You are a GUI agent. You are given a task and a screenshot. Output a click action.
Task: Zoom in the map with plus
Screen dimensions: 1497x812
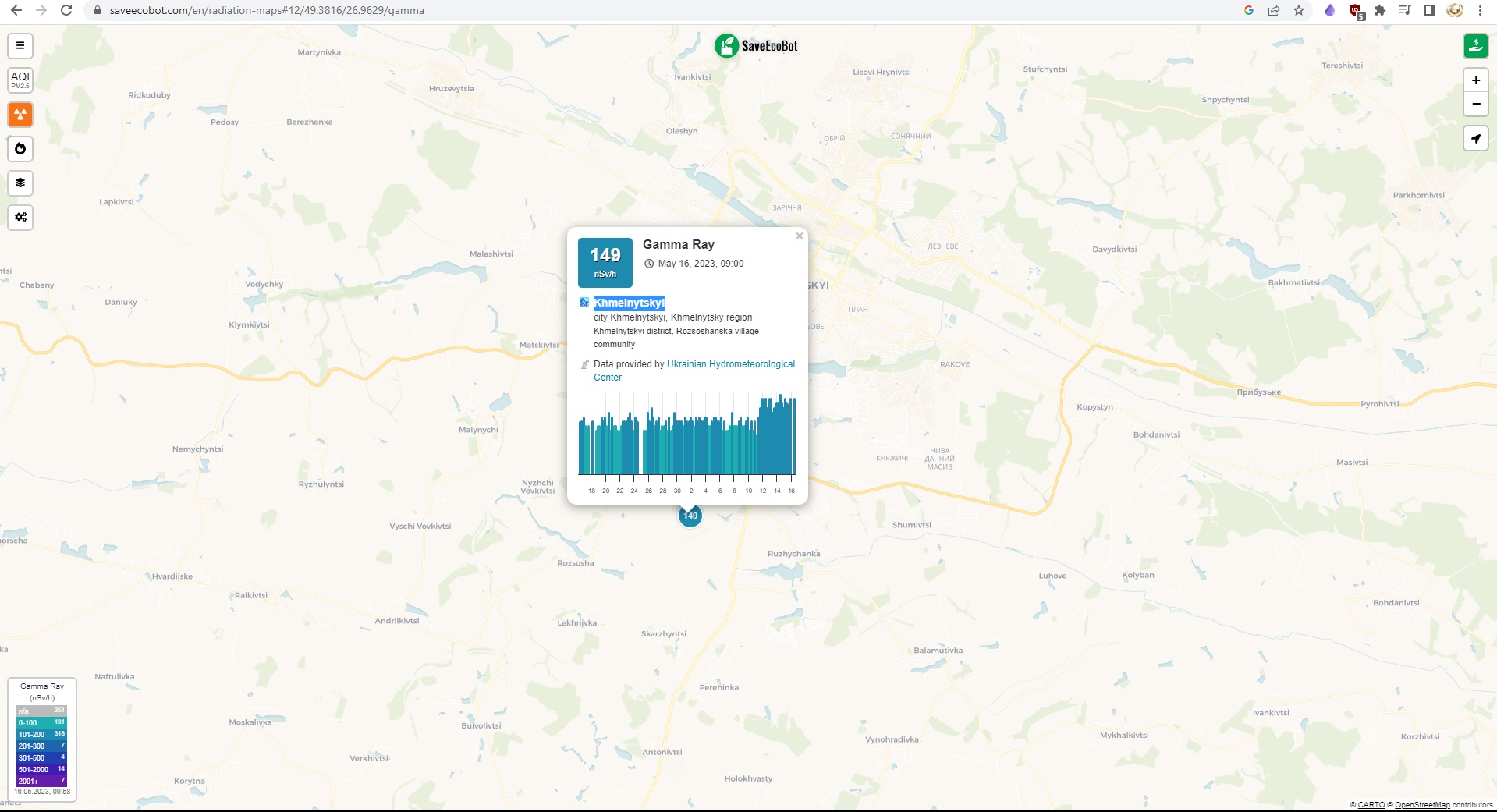[1475, 80]
